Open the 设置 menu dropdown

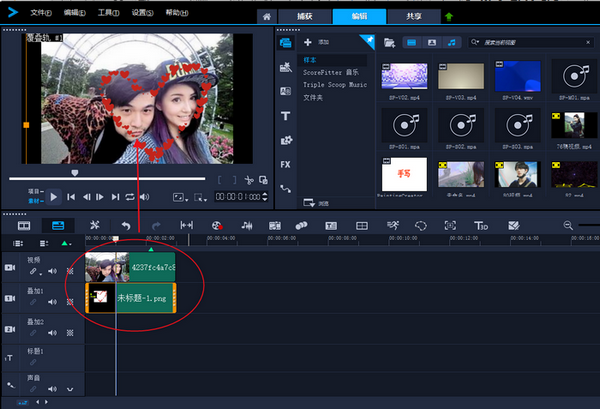pyautogui.click(x=144, y=12)
